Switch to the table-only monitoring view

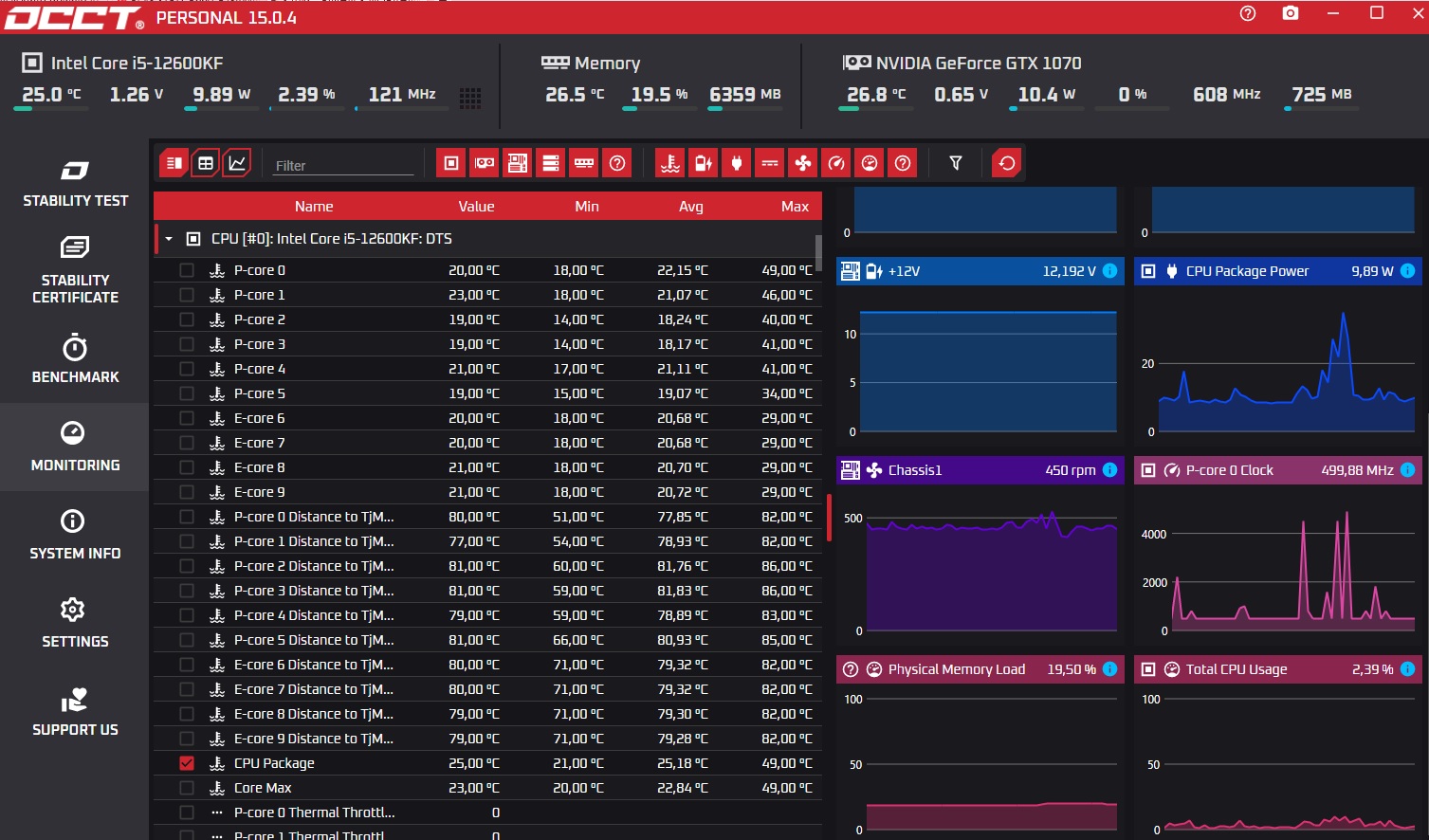tap(206, 163)
